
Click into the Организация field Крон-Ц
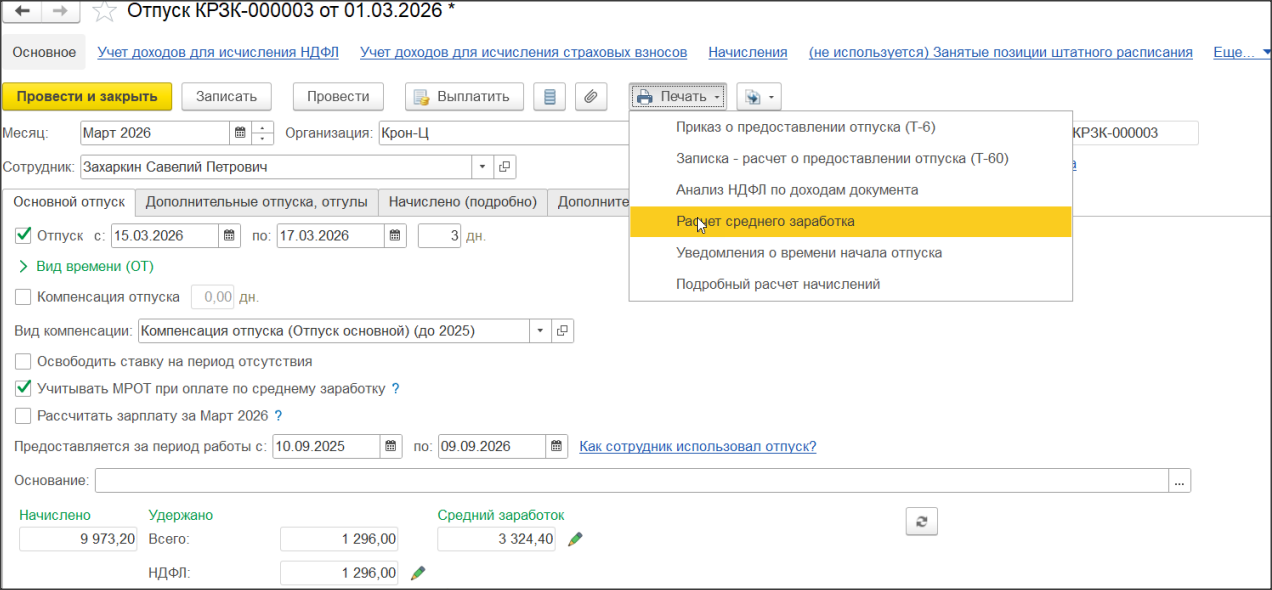click(x=503, y=133)
